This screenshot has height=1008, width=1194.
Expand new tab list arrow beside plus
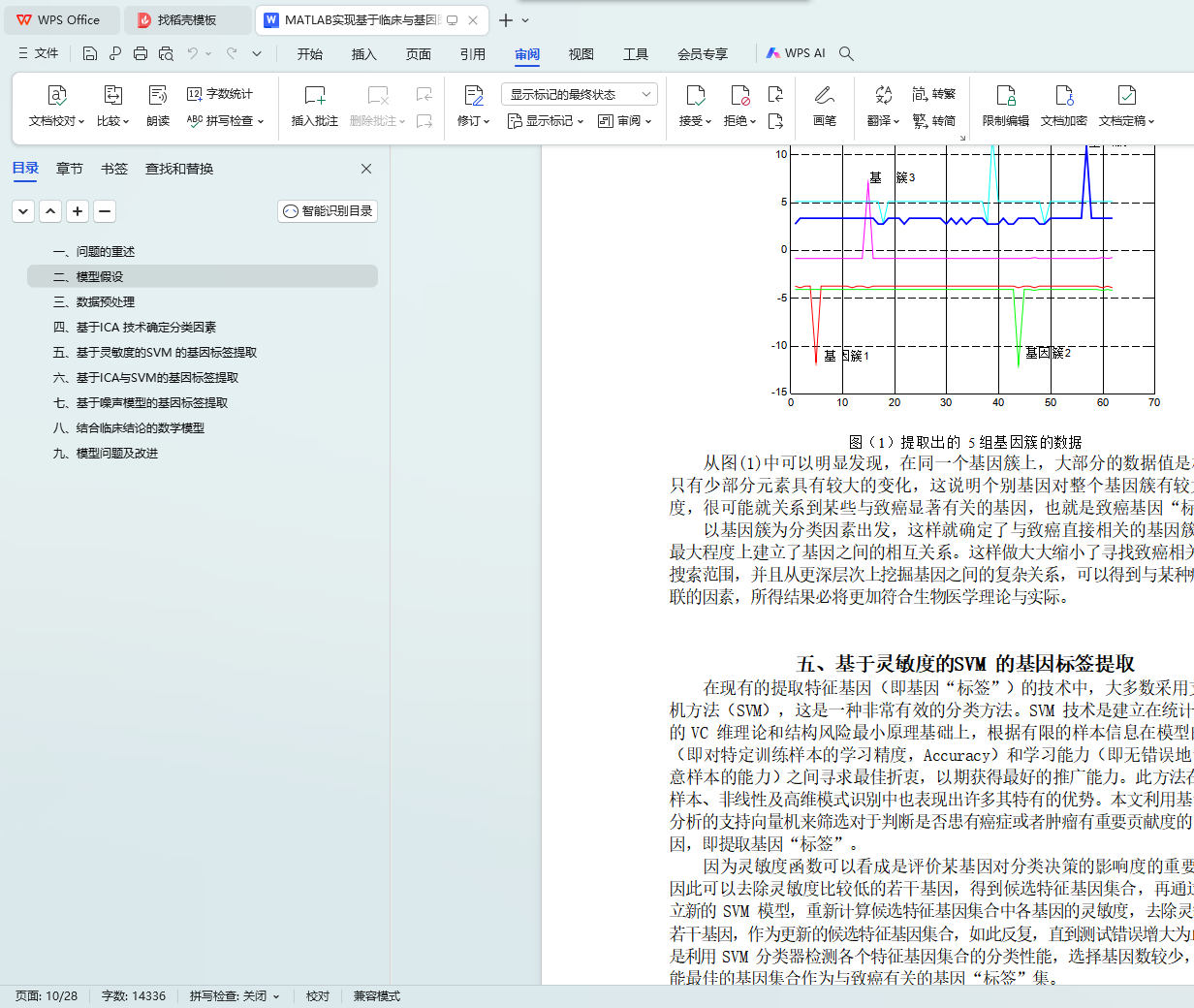tap(525, 20)
